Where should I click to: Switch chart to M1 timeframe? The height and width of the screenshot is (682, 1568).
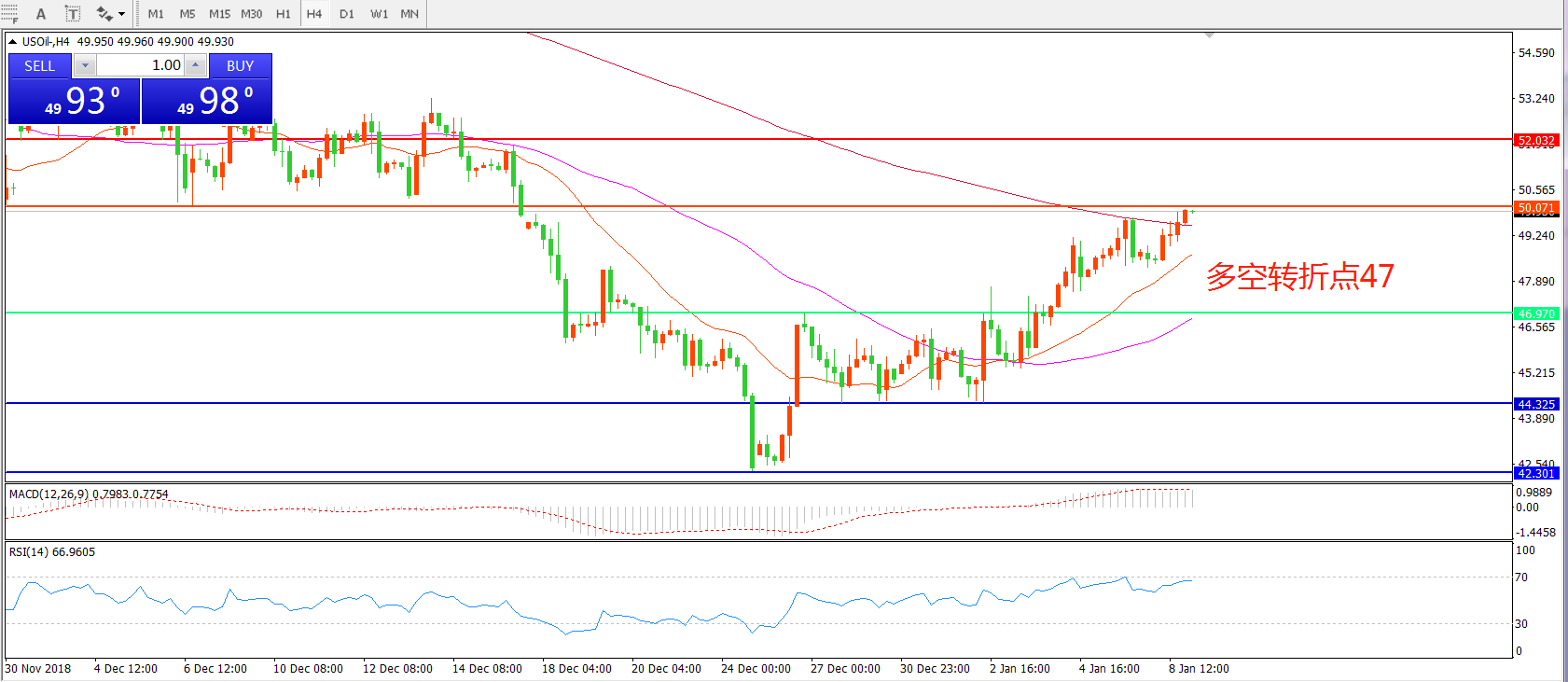point(156,14)
